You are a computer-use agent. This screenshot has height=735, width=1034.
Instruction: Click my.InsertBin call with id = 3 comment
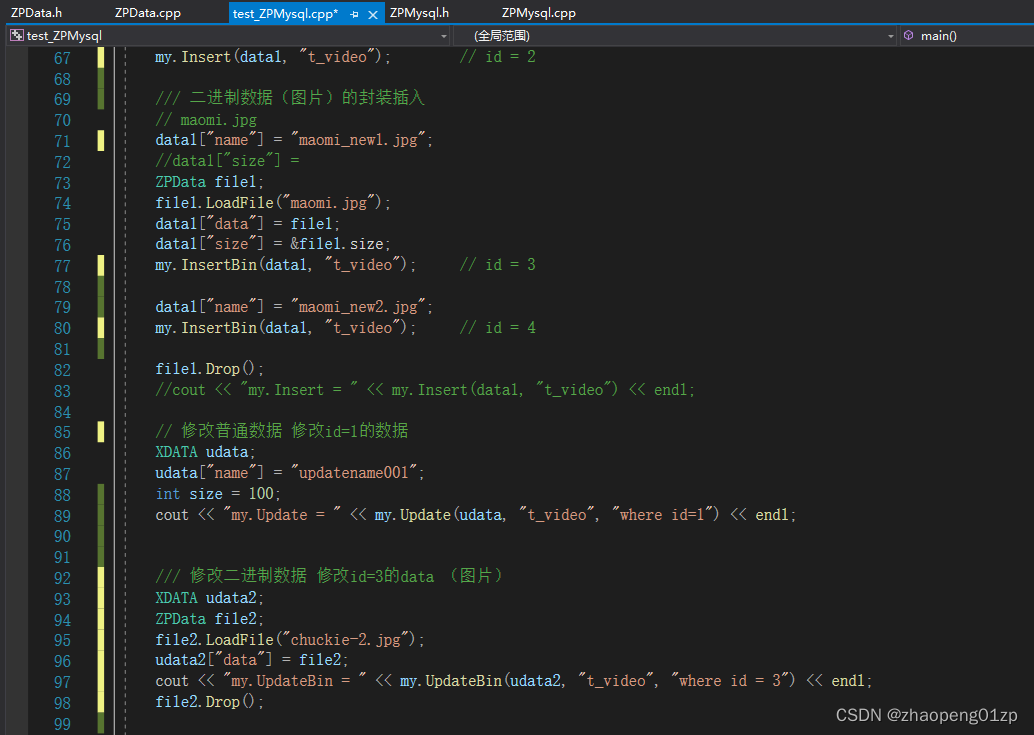[286, 265]
